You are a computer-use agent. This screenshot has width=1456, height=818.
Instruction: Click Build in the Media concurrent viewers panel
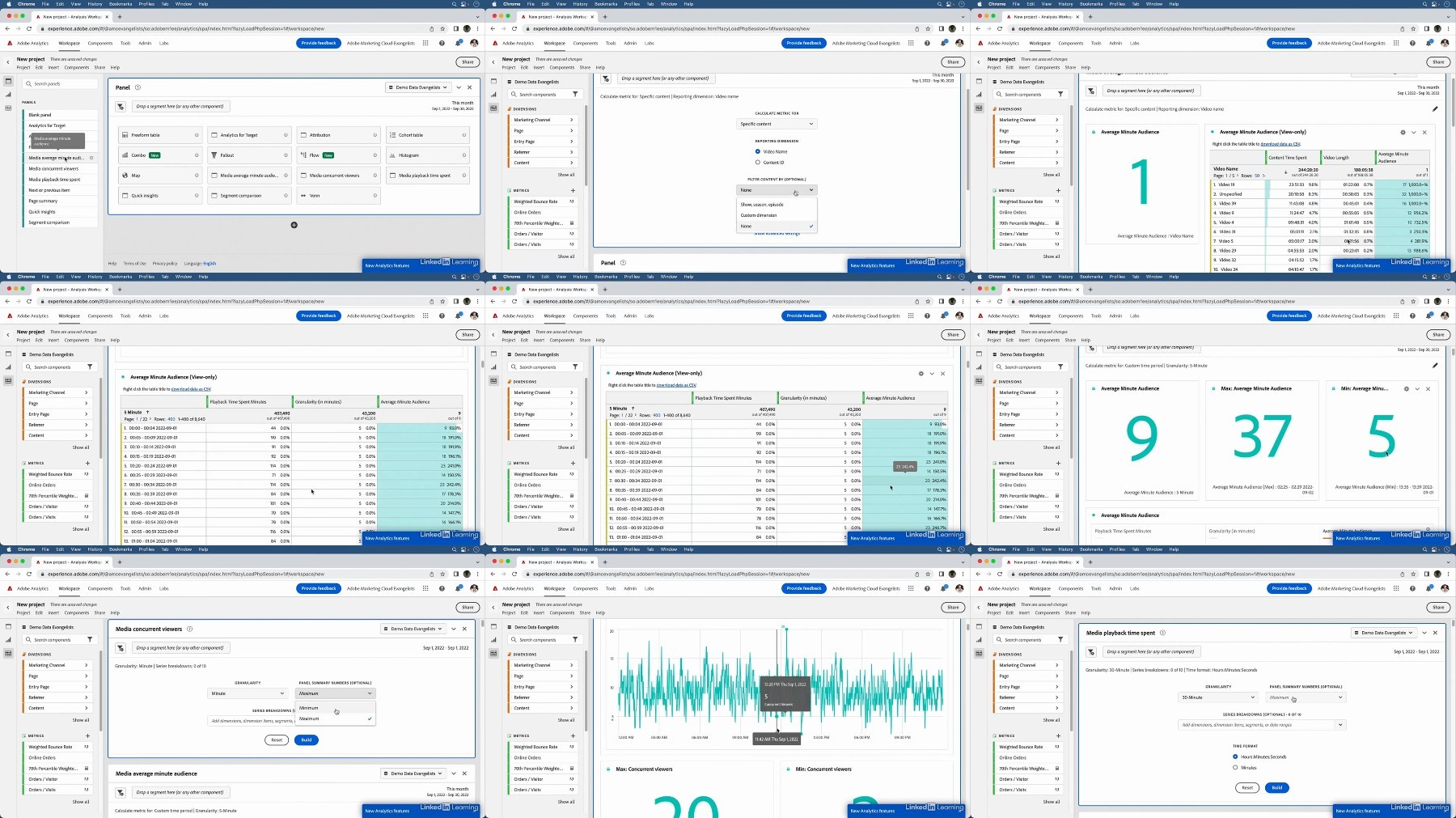point(307,740)
